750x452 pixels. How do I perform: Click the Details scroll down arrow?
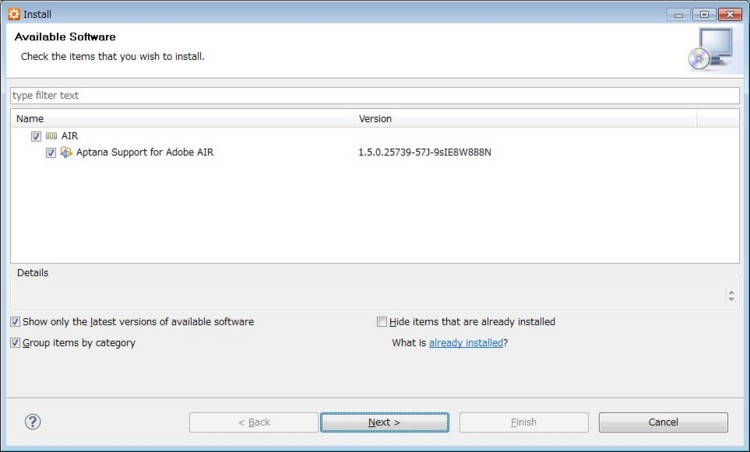pyautogui.click(x=731, y=299)
